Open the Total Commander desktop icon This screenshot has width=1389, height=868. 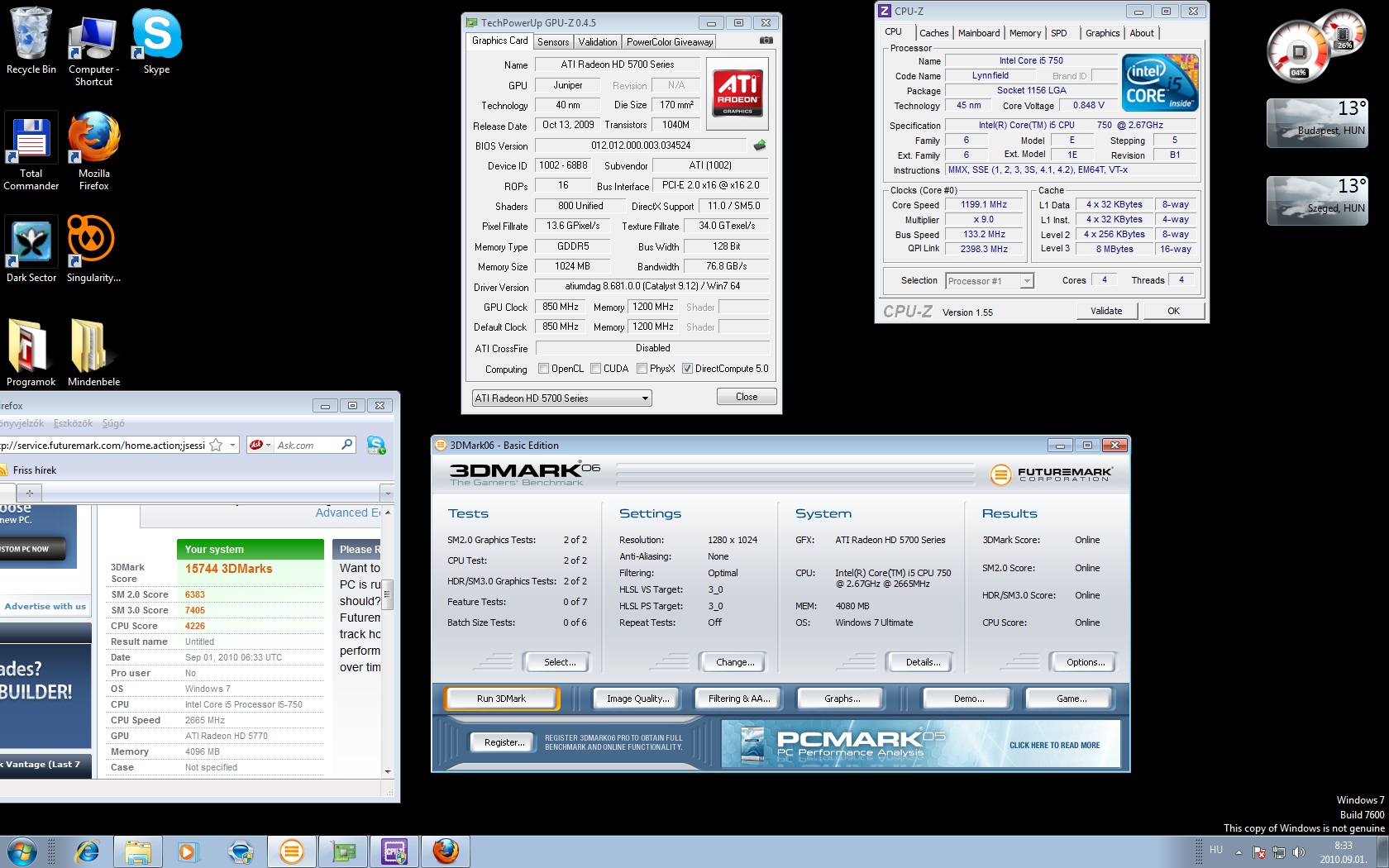coord(31,152)
